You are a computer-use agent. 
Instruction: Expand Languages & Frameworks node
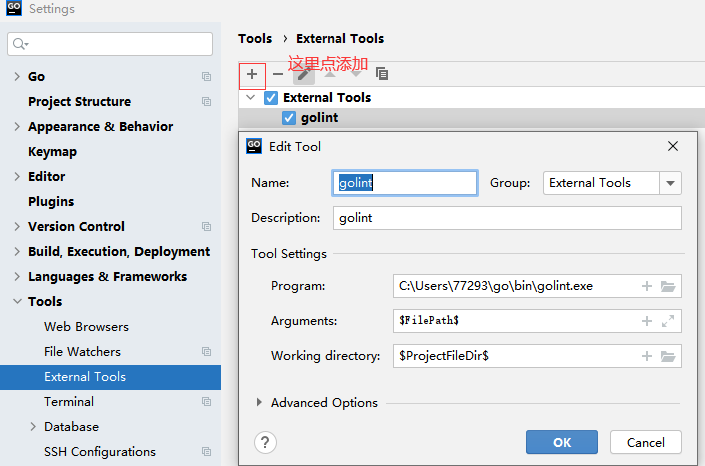tap(17, 276)
